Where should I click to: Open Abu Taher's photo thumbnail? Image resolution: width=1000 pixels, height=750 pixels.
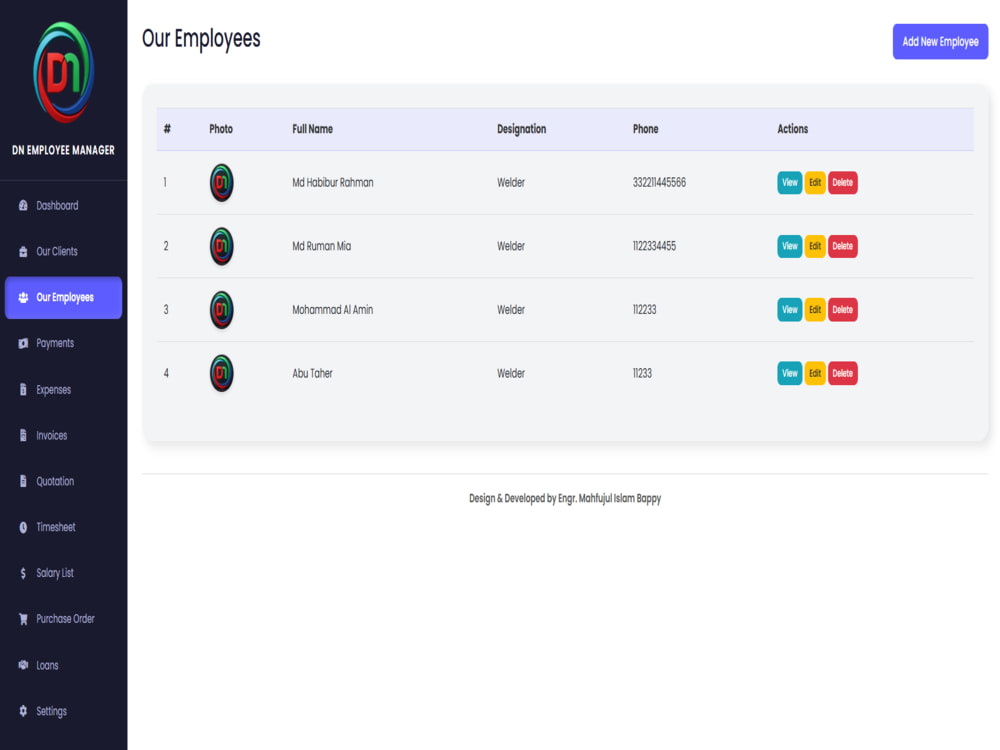(x=221, y=373)
